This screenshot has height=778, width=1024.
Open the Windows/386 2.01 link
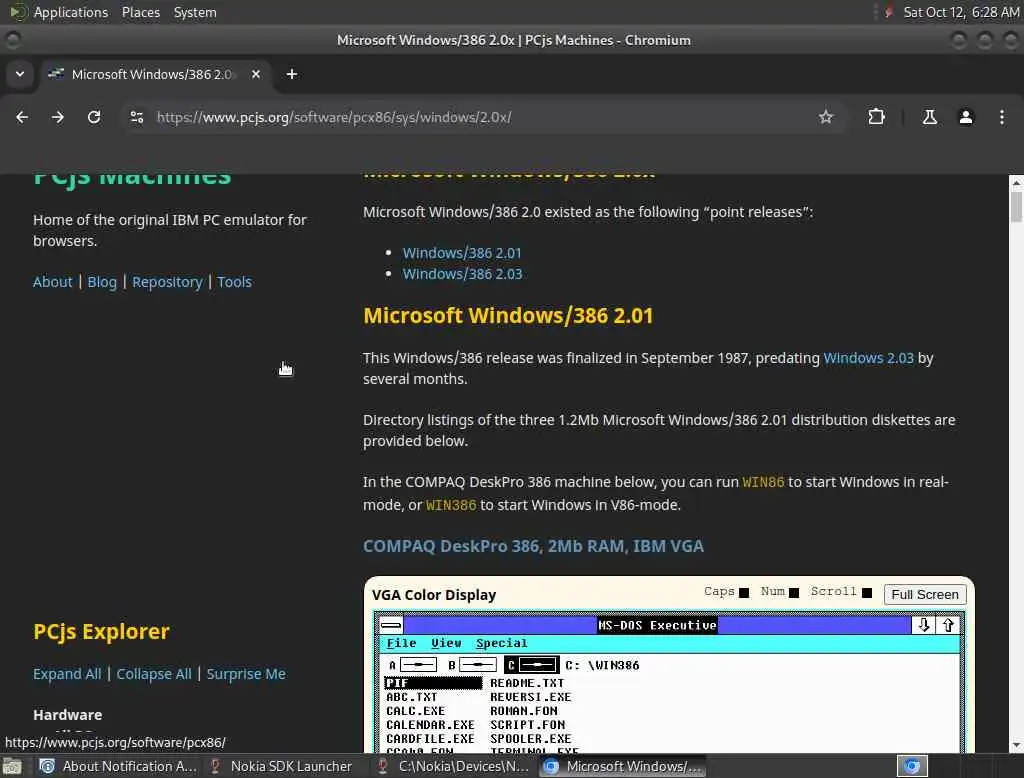tap(462, 253)
